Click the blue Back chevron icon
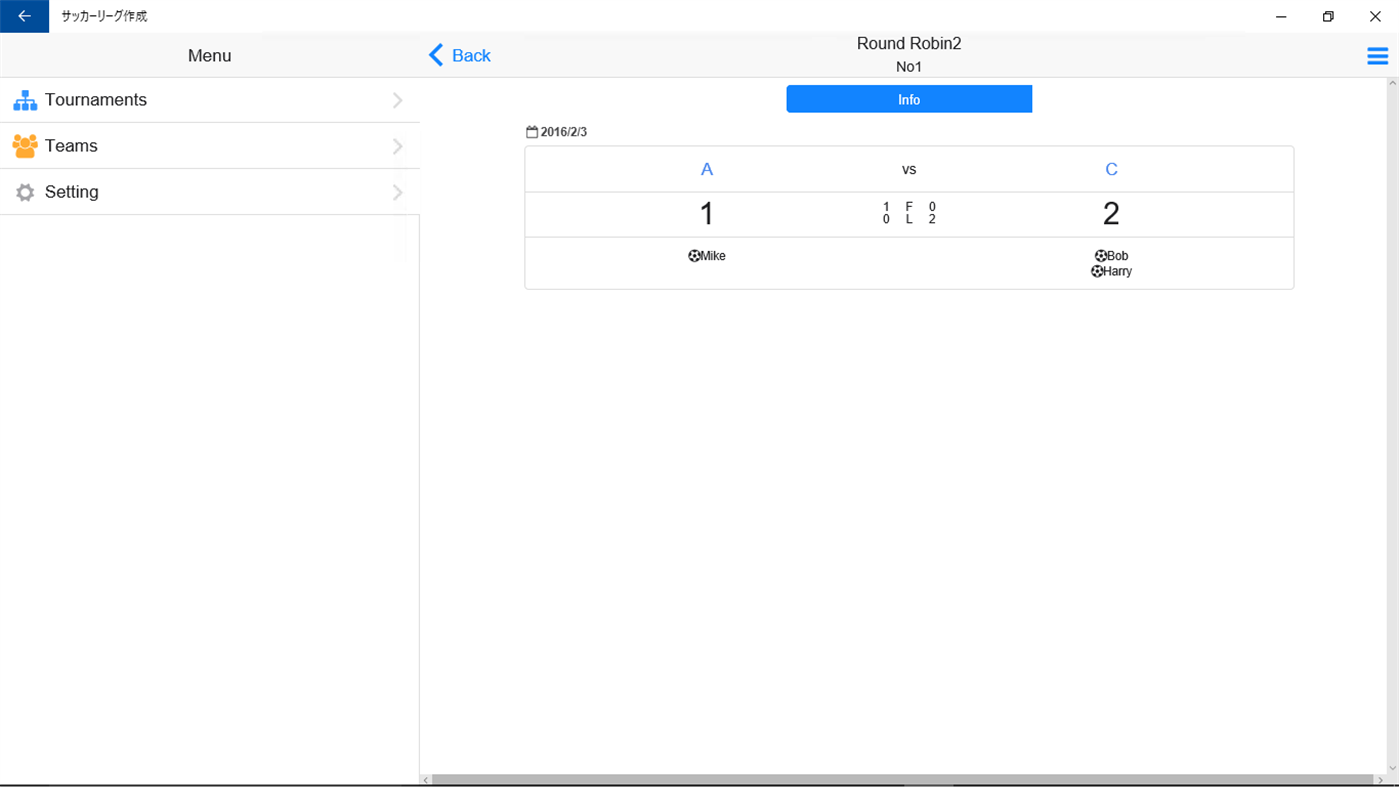1399x787 pixels. tap(436, 55)
